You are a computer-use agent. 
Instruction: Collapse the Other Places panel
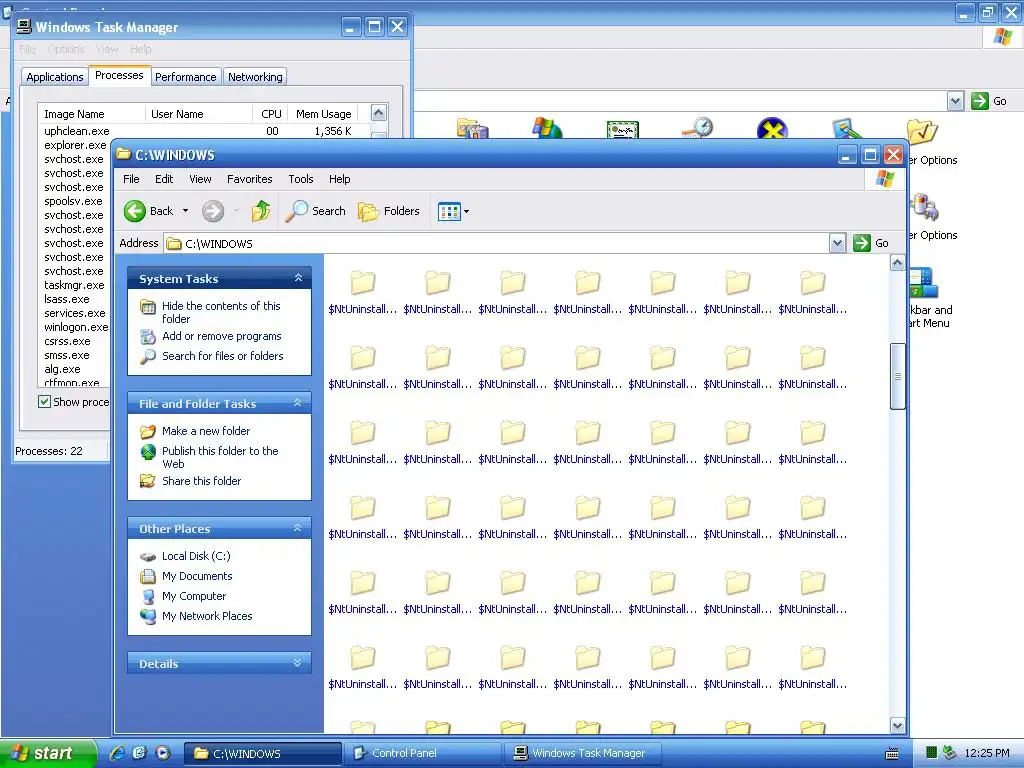tap(298, 528)
